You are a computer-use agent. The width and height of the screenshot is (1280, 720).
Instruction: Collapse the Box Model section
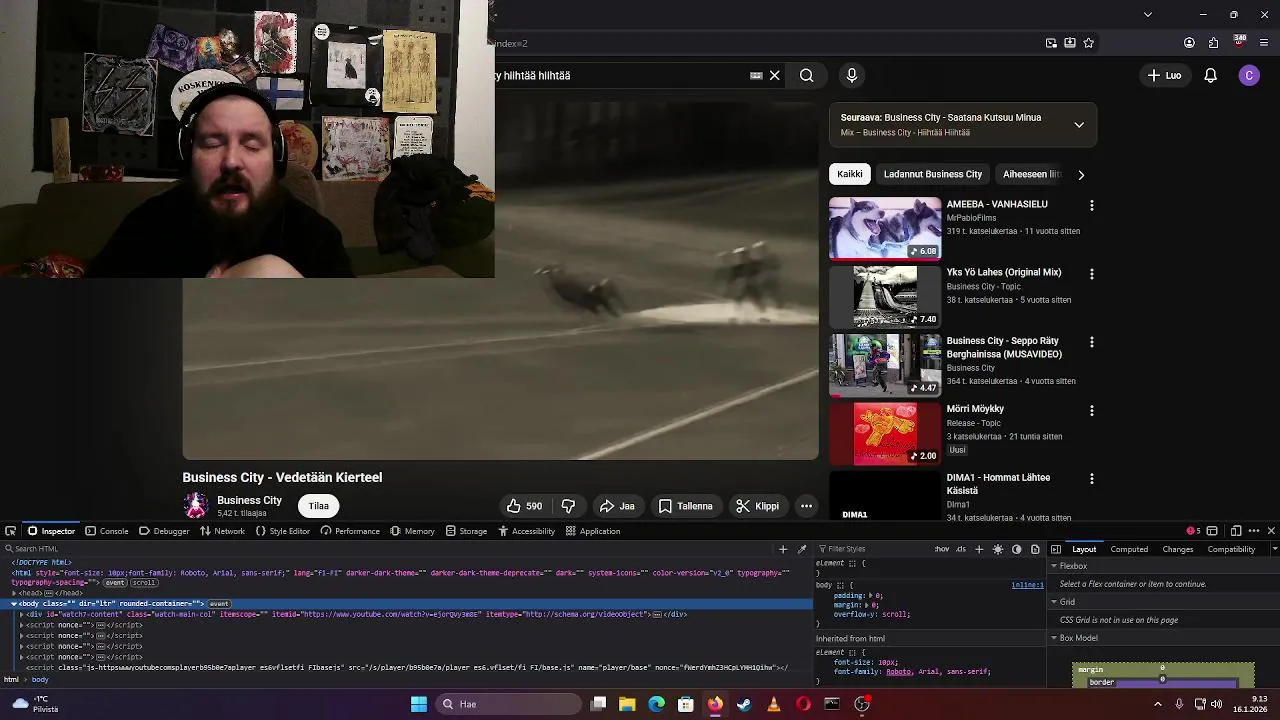tap(1054, 638)
